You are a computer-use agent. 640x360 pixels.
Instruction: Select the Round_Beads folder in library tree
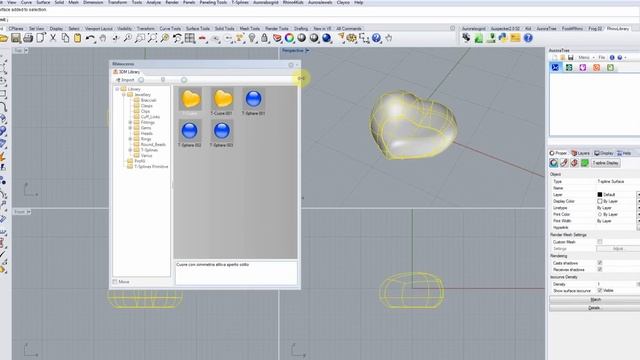click(x=153, y=144)
